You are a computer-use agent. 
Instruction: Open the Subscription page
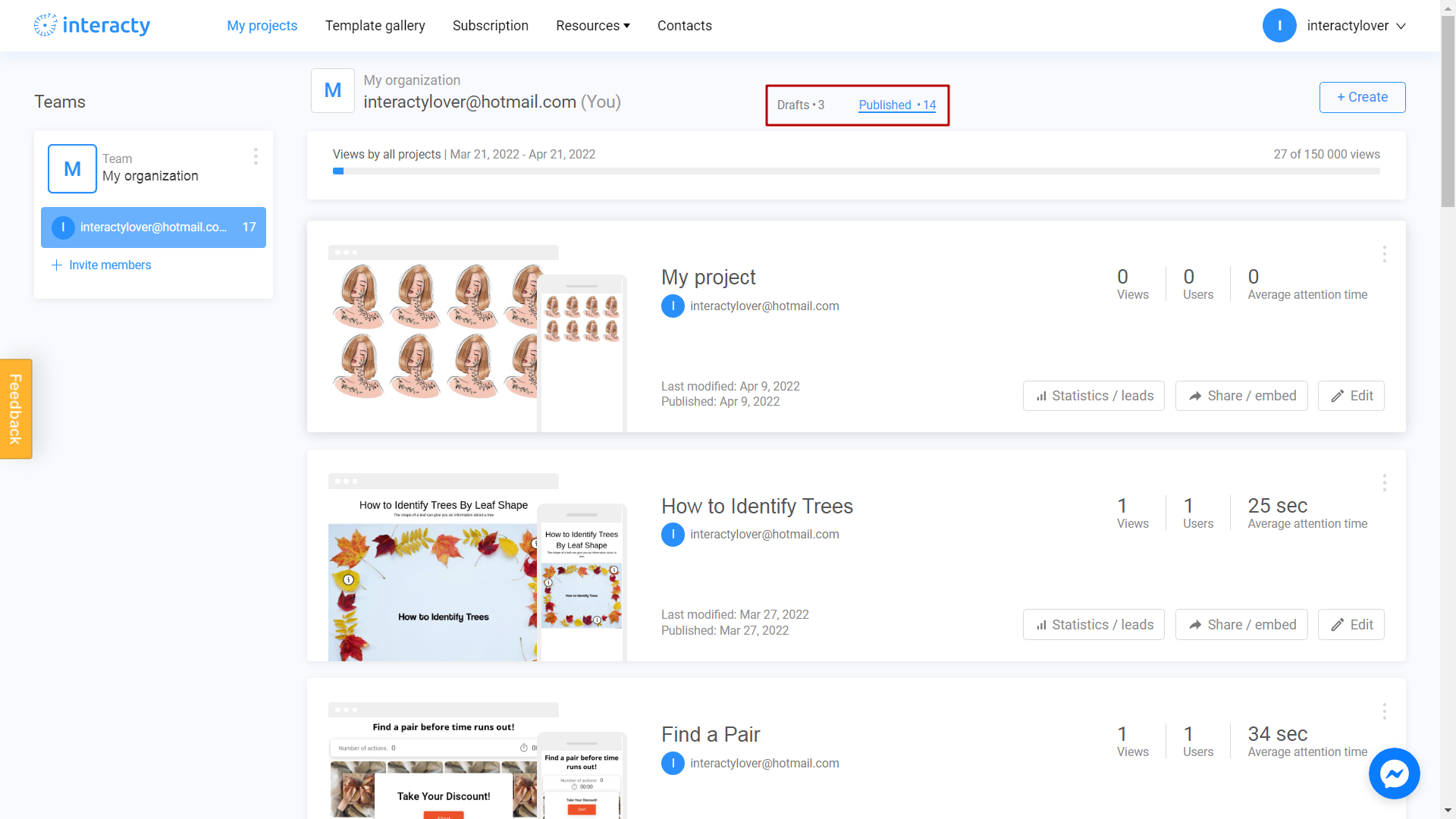click(490, 25)
